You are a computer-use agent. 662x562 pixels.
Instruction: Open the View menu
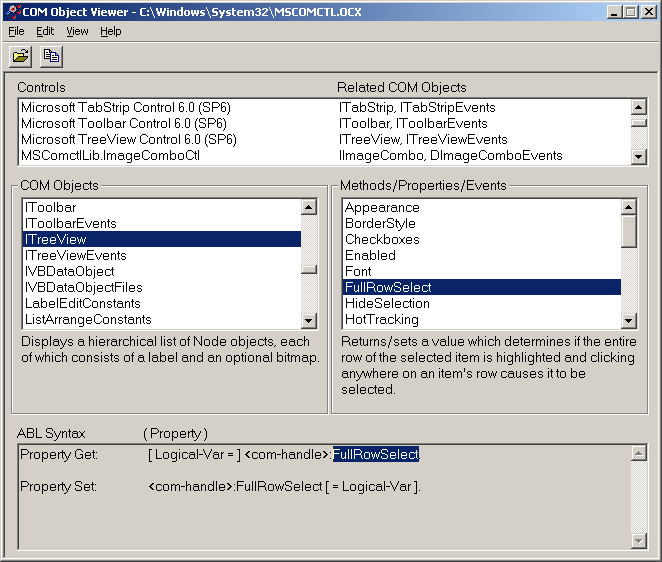[x=77, y=32]
